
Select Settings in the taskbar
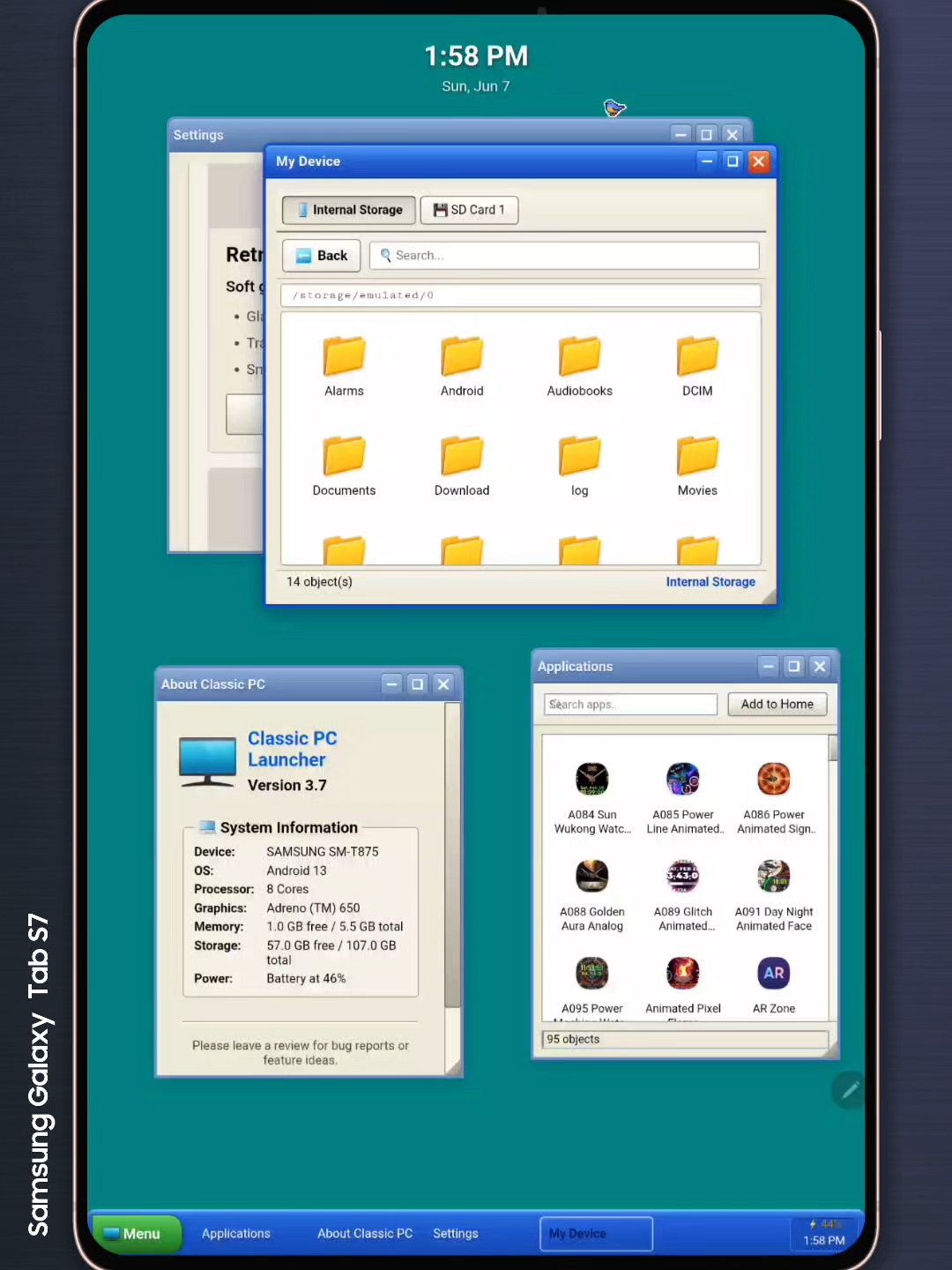(456, 1234)
